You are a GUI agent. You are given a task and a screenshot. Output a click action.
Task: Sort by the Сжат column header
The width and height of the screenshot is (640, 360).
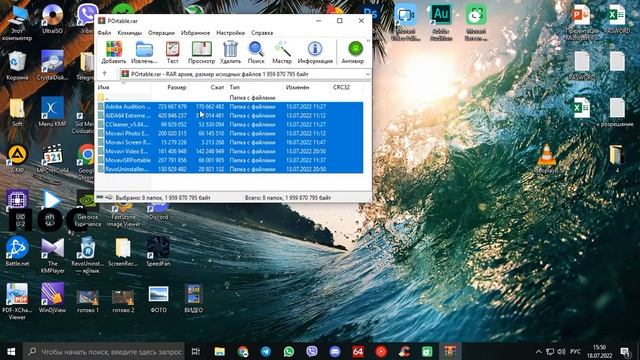207,87
